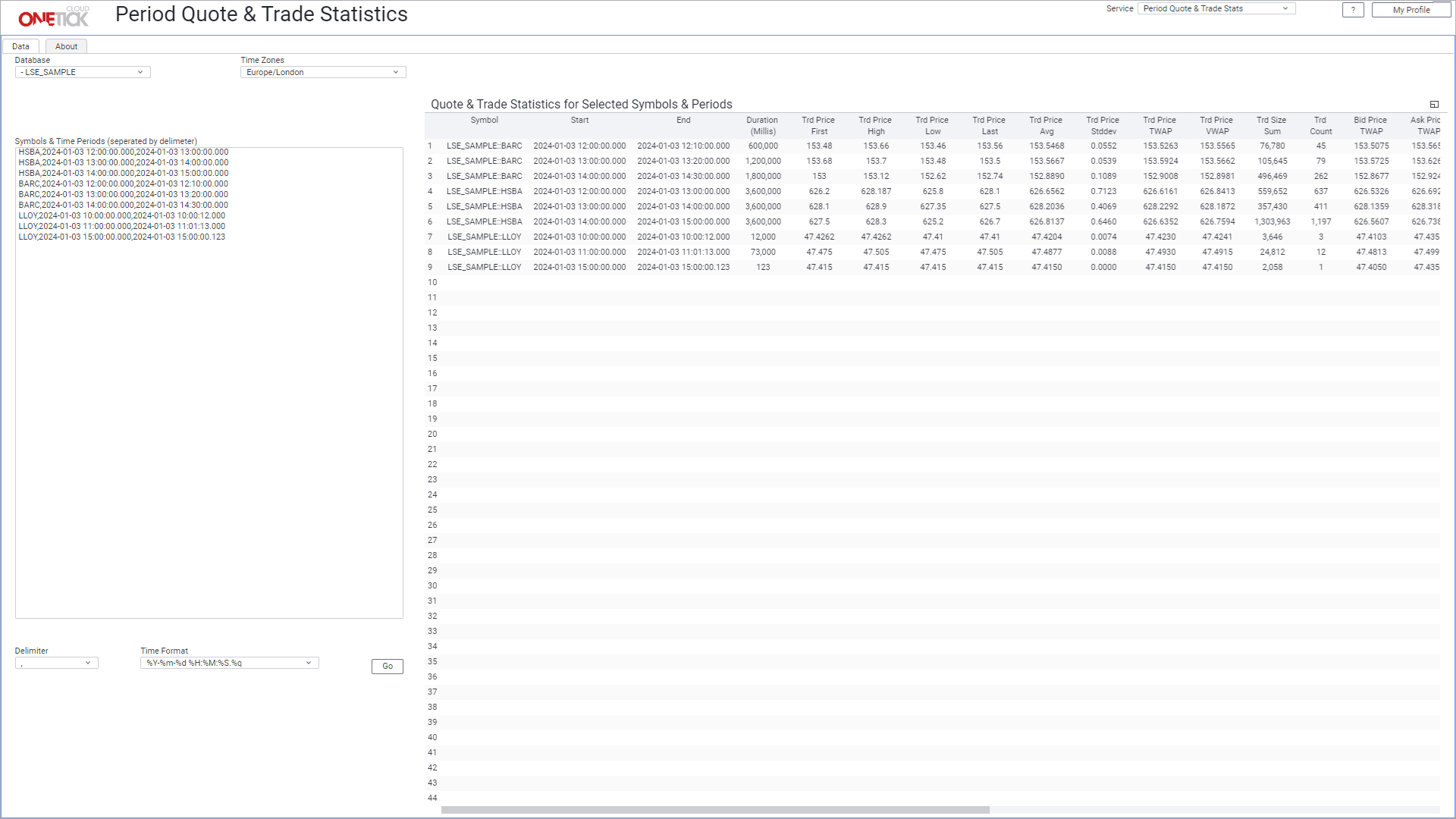The height and width of the screenshot is (819, 1456).
Task: Switch to the About tab
Action: coord(66,46)
